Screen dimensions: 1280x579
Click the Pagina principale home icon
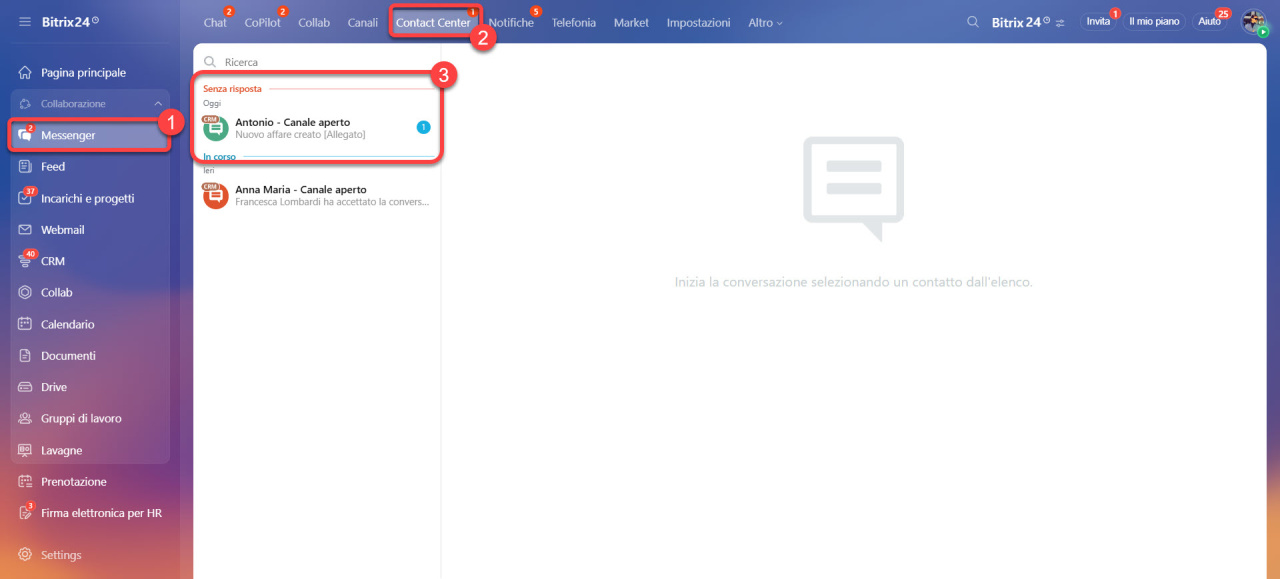25,73
